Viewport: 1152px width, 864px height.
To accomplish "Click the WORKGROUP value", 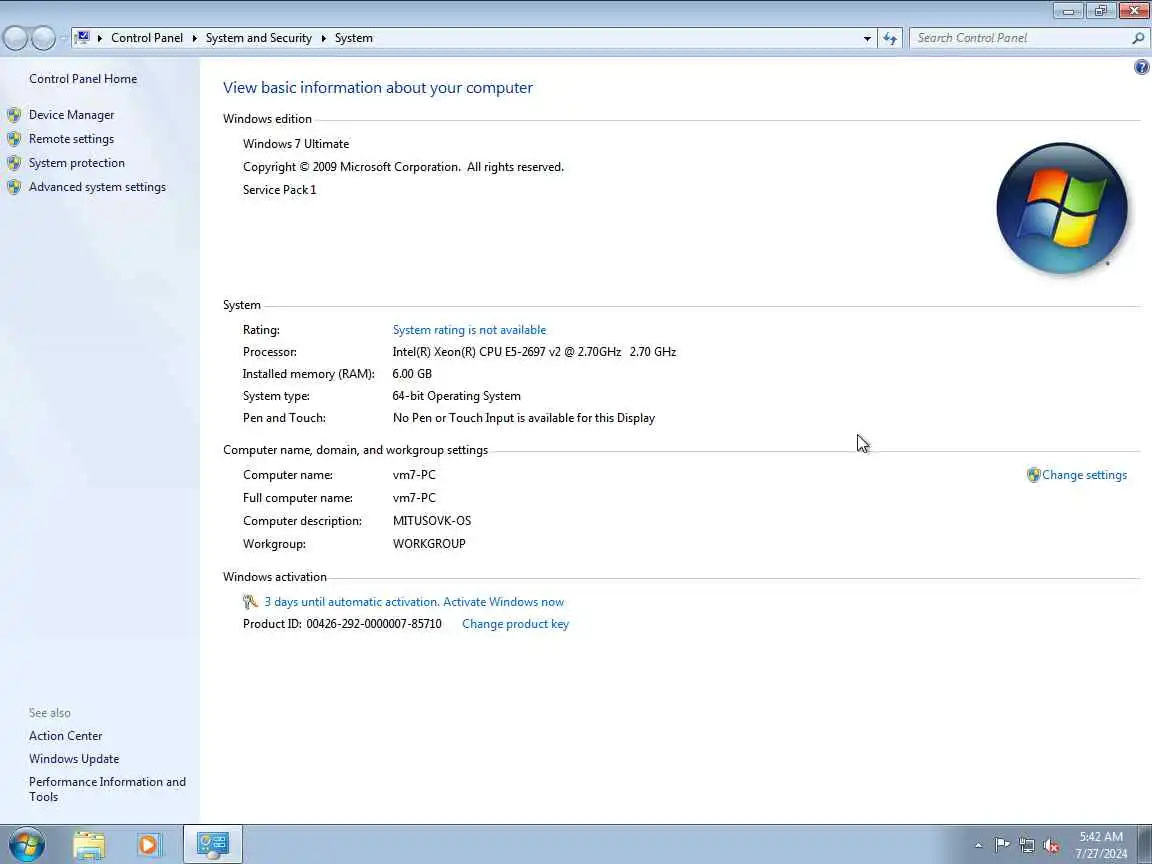I will pyautogui.click(x=429, y=544).
